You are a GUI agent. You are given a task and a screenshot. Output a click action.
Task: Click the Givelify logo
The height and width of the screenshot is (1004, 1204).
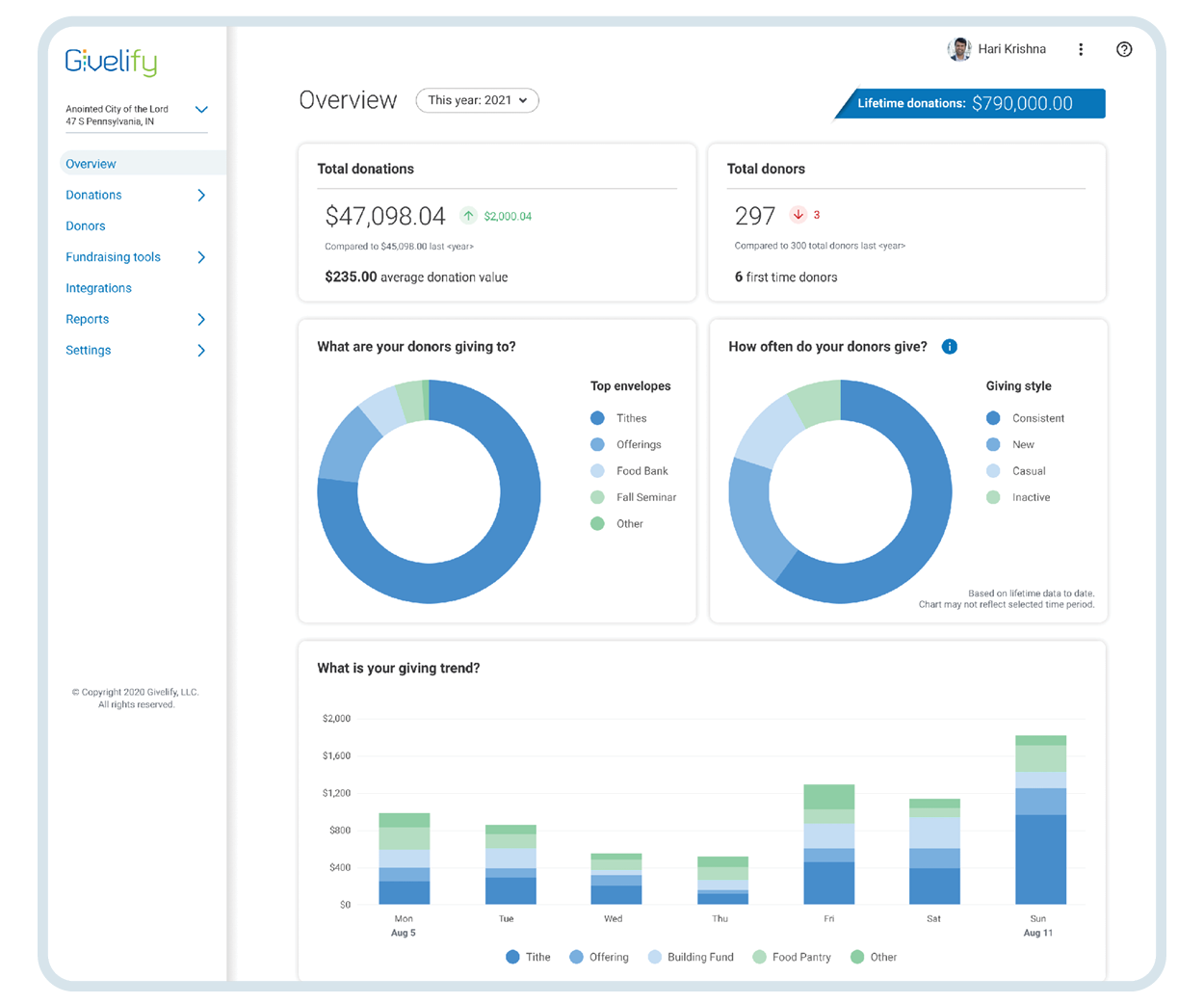point(111,62)
